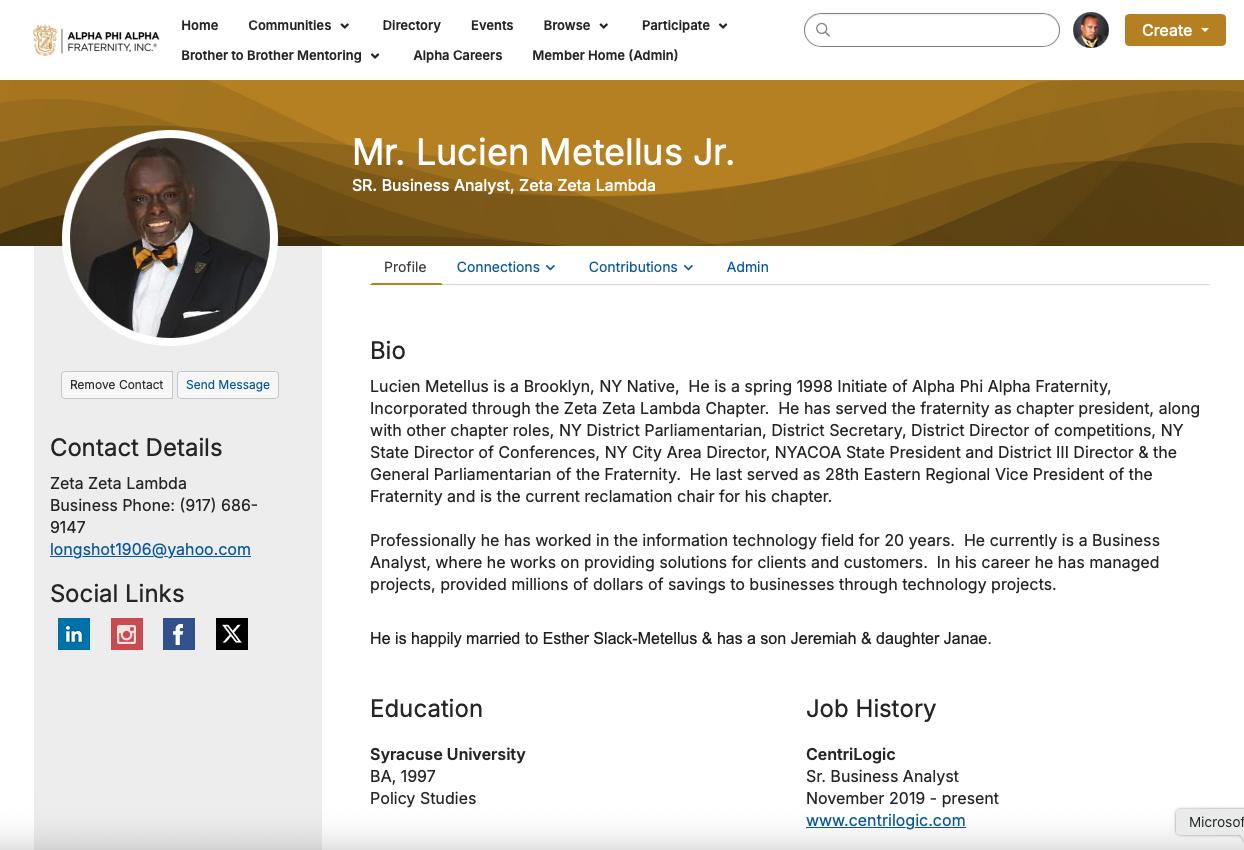Expand the Browse menu

click(x=576, y=26)
